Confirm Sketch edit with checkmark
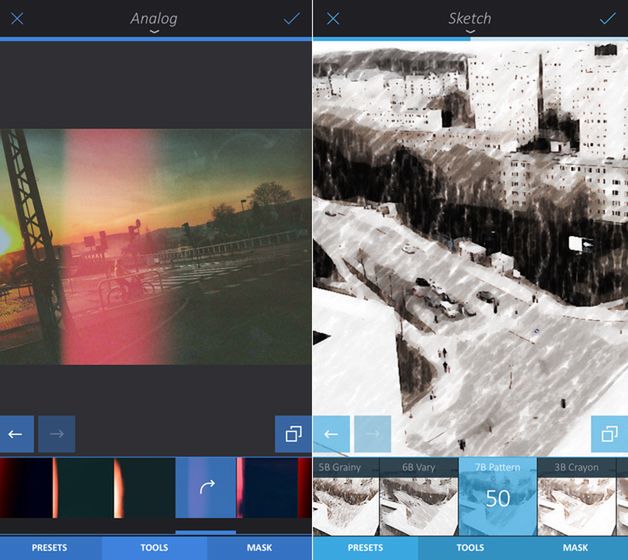 (608, 18)
